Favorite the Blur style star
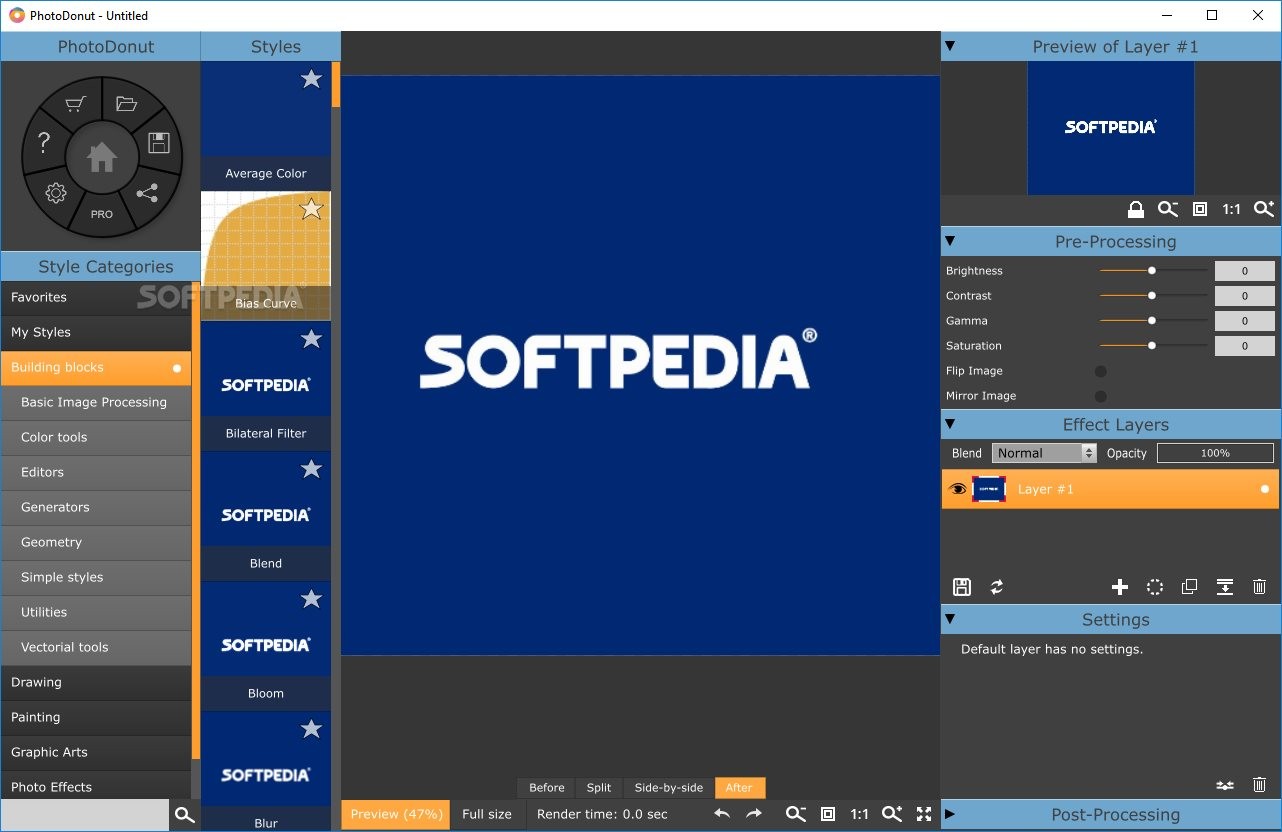This screenshot has height=832, width=1282. (311, 729)
